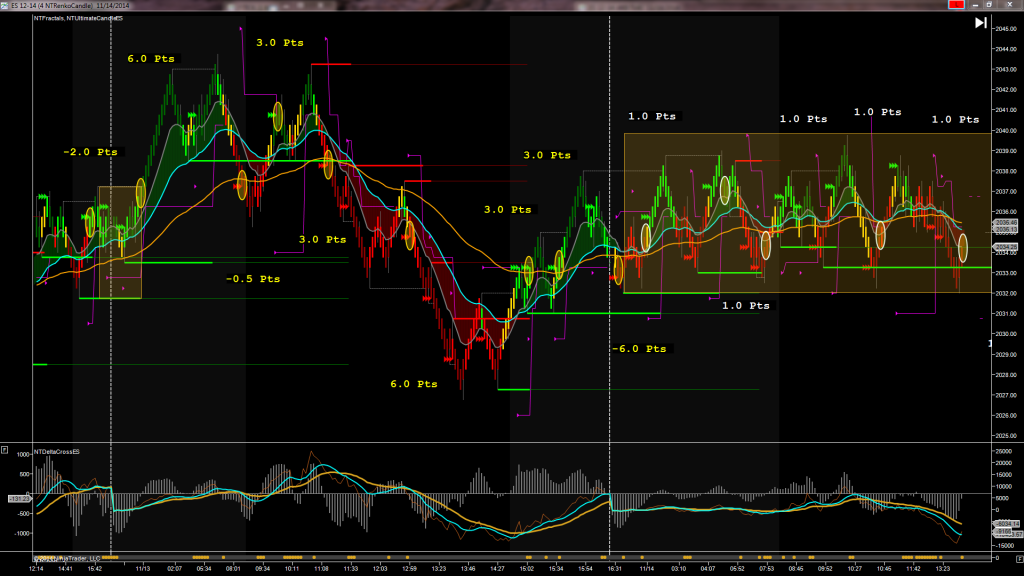This screenshot has width=1024, height=576.
Task: Click the -8034.14 value marker on right axis
Action: pyautogui.click(x=1006, y=524)
